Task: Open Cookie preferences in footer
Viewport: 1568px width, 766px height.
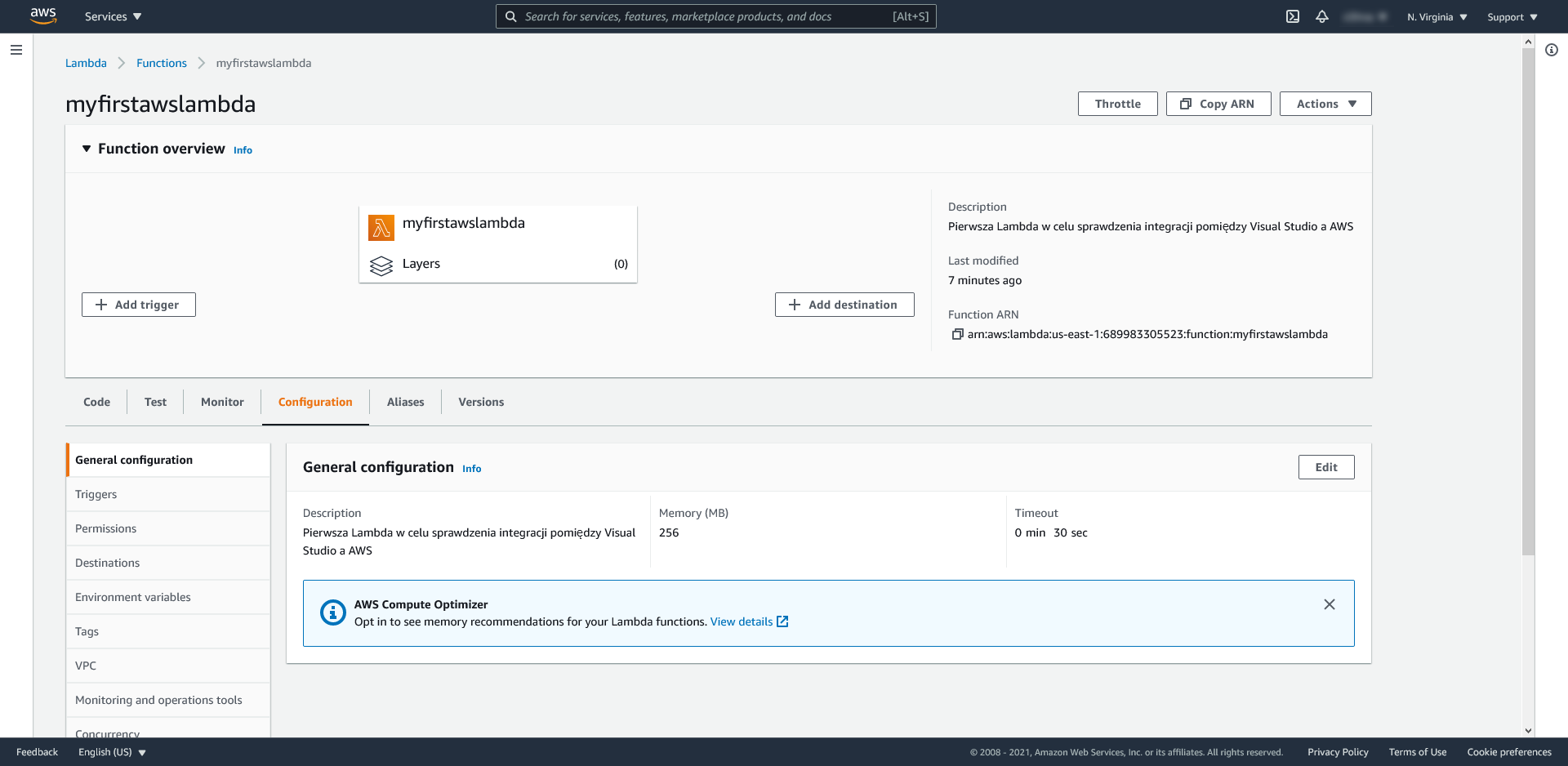Action: tap(1509, 752)
